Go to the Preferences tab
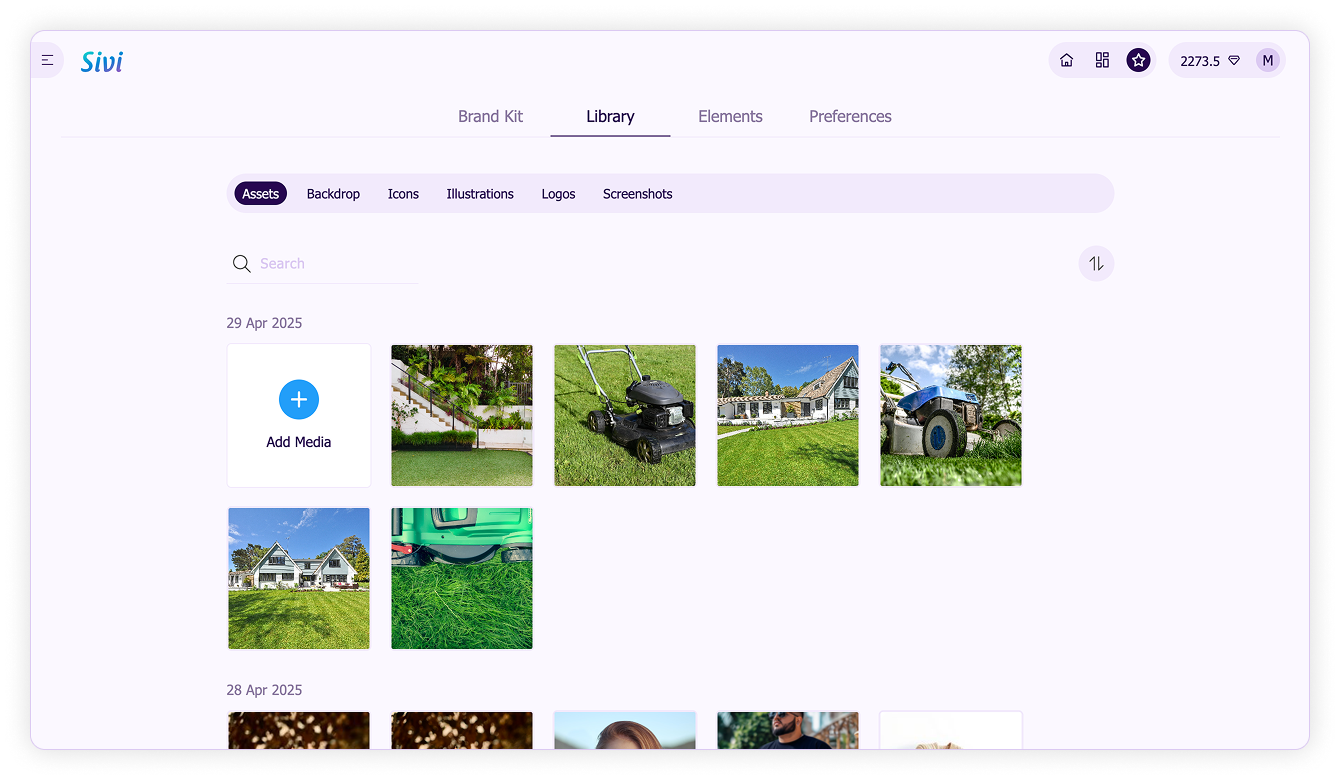This screenshot has width=1340, height=780. (850, 117)
